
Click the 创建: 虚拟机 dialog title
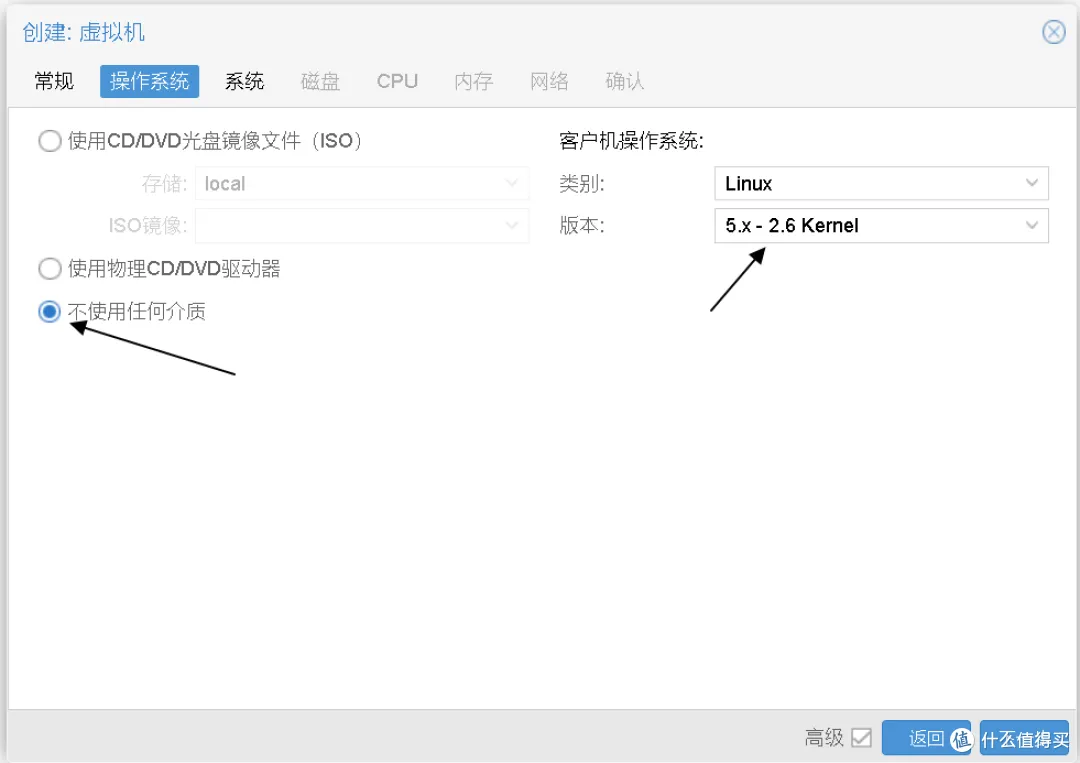[x=84, y=32]
